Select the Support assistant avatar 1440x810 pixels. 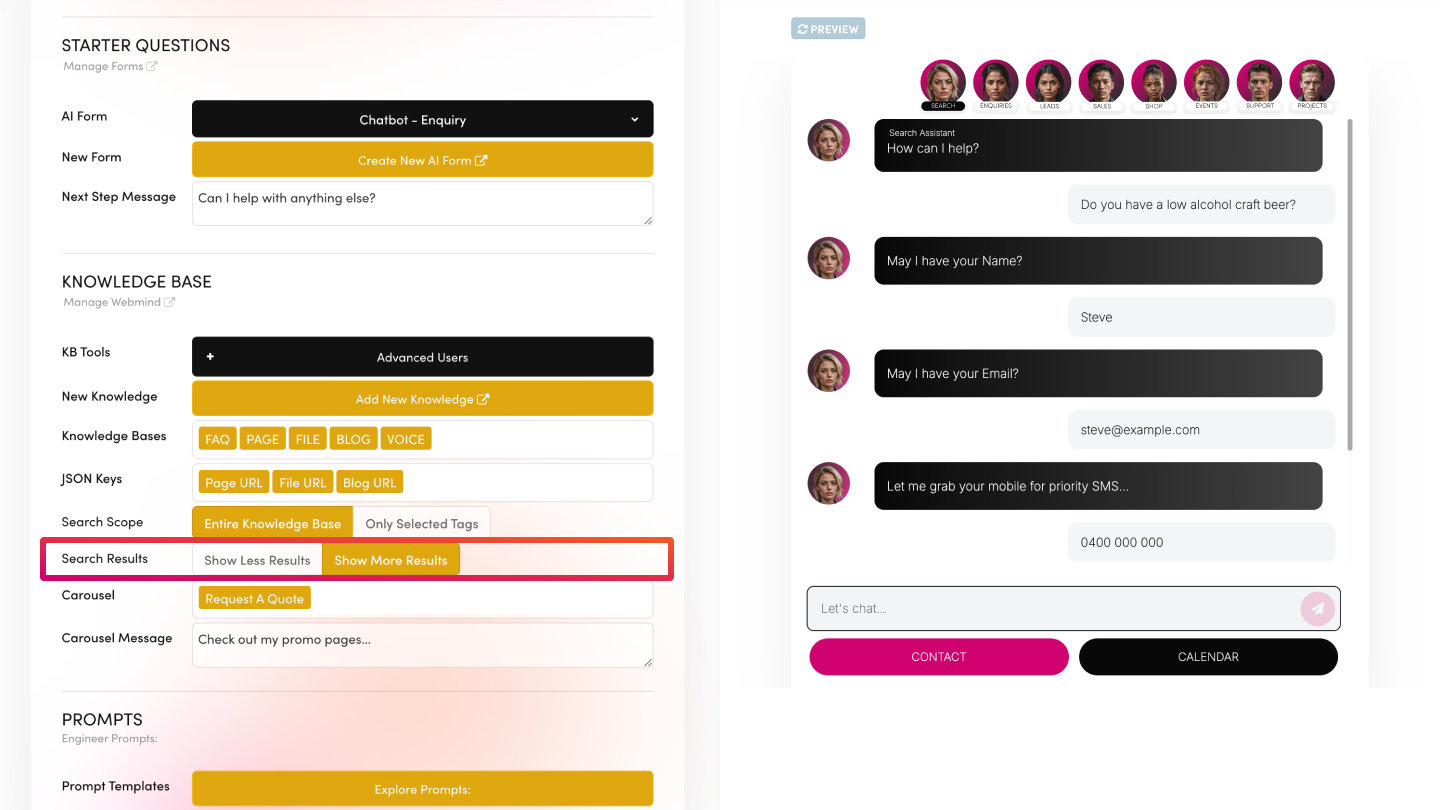click(x=1259, y=83)
